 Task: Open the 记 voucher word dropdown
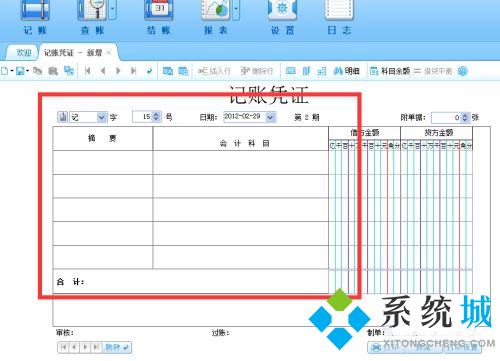click(101, 117)
